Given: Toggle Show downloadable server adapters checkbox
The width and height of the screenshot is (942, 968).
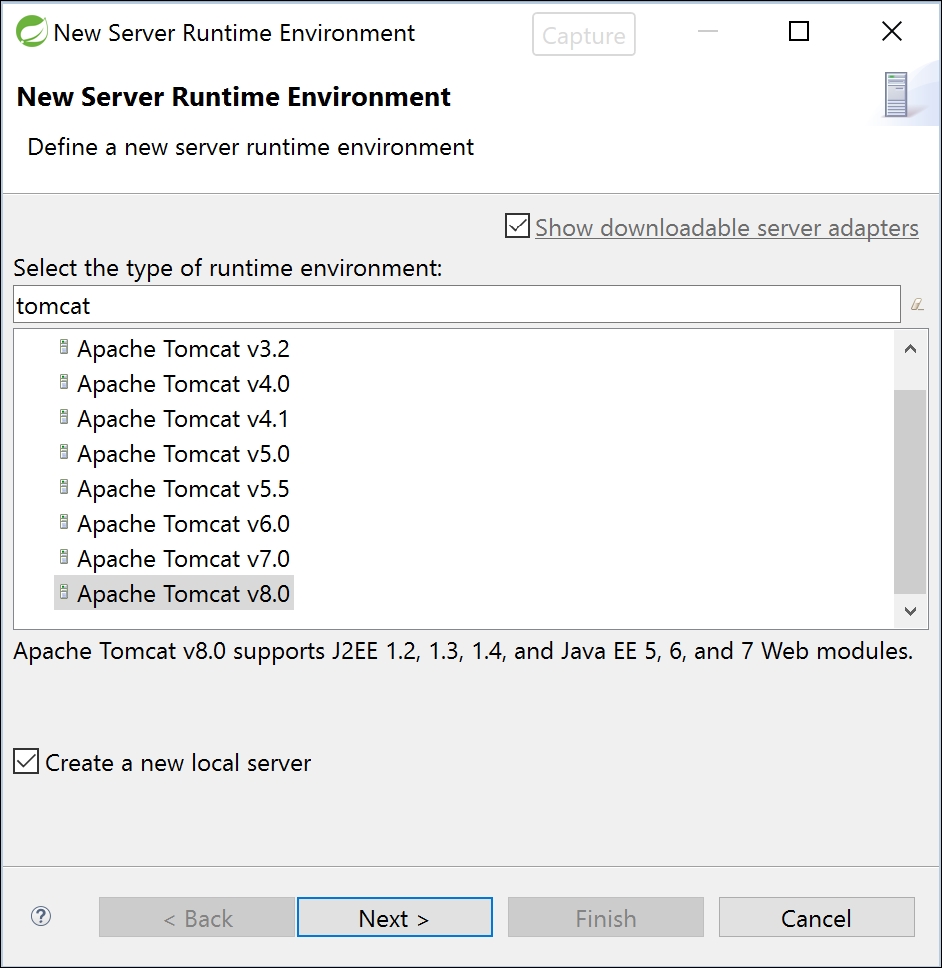Looking at the screenshot, I should point(517,227).
